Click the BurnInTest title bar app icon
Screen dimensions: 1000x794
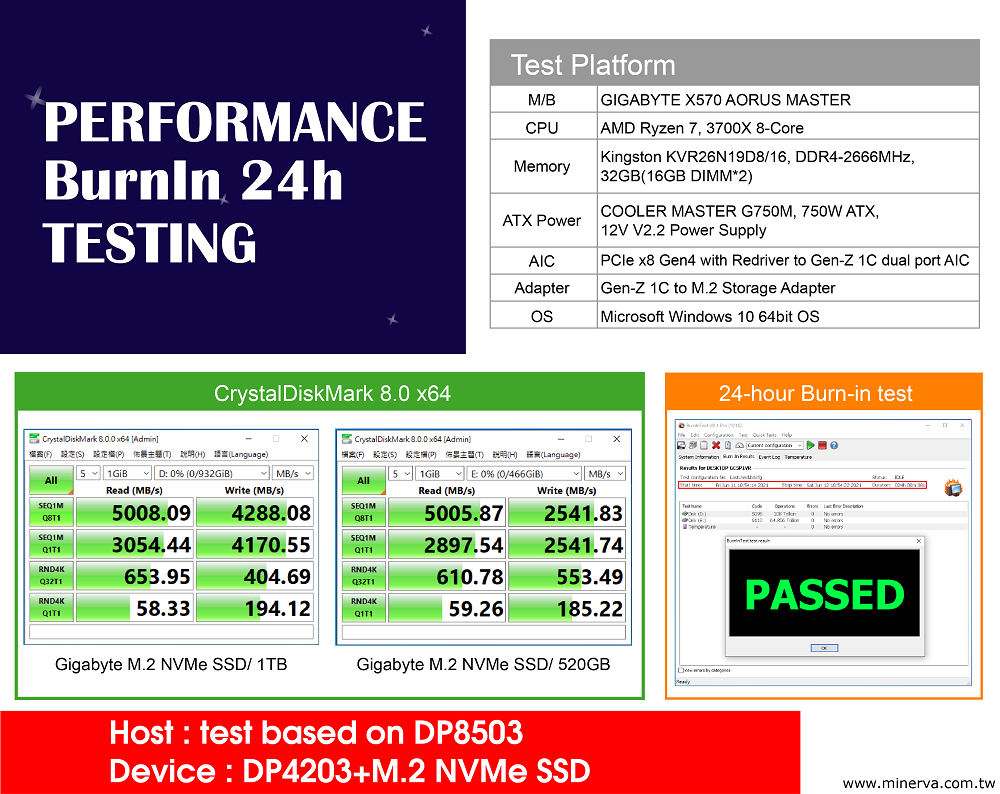pyautogui.click(x=681, y=425)
